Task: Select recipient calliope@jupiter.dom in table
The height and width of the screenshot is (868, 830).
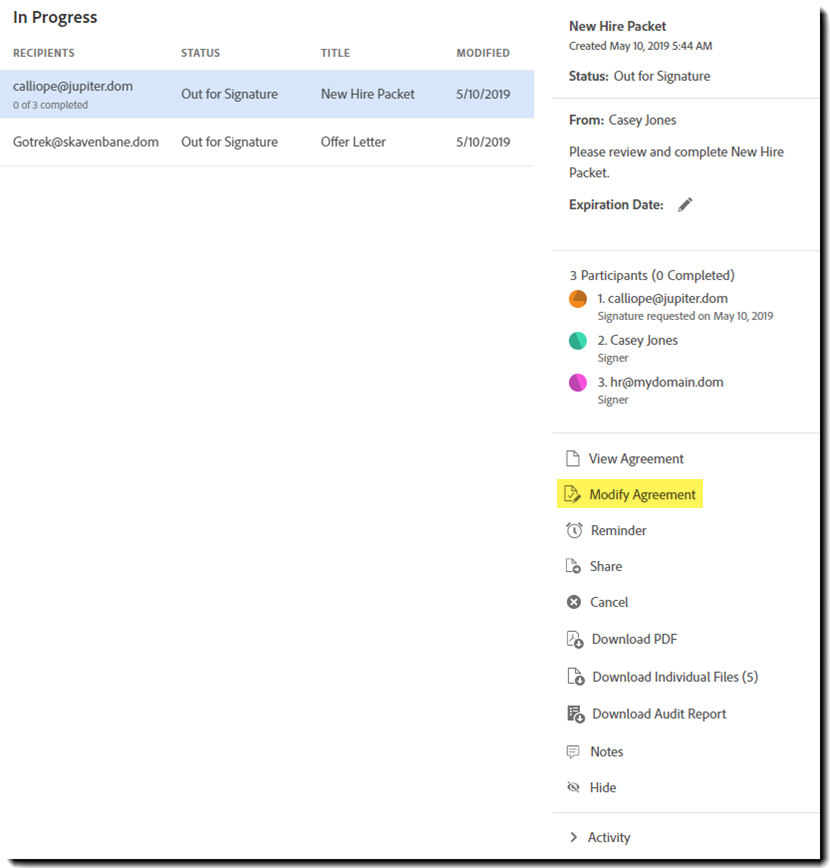Action: pyautogui.click(x=73, y=86)
